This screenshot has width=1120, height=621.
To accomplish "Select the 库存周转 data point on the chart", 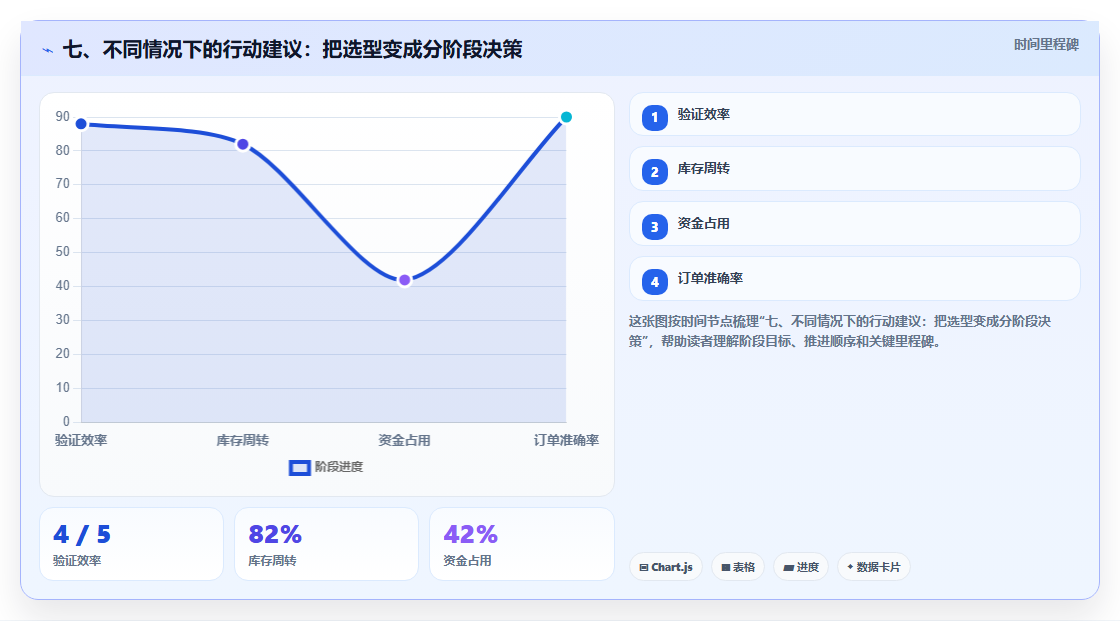I will [x=243, y=144].
